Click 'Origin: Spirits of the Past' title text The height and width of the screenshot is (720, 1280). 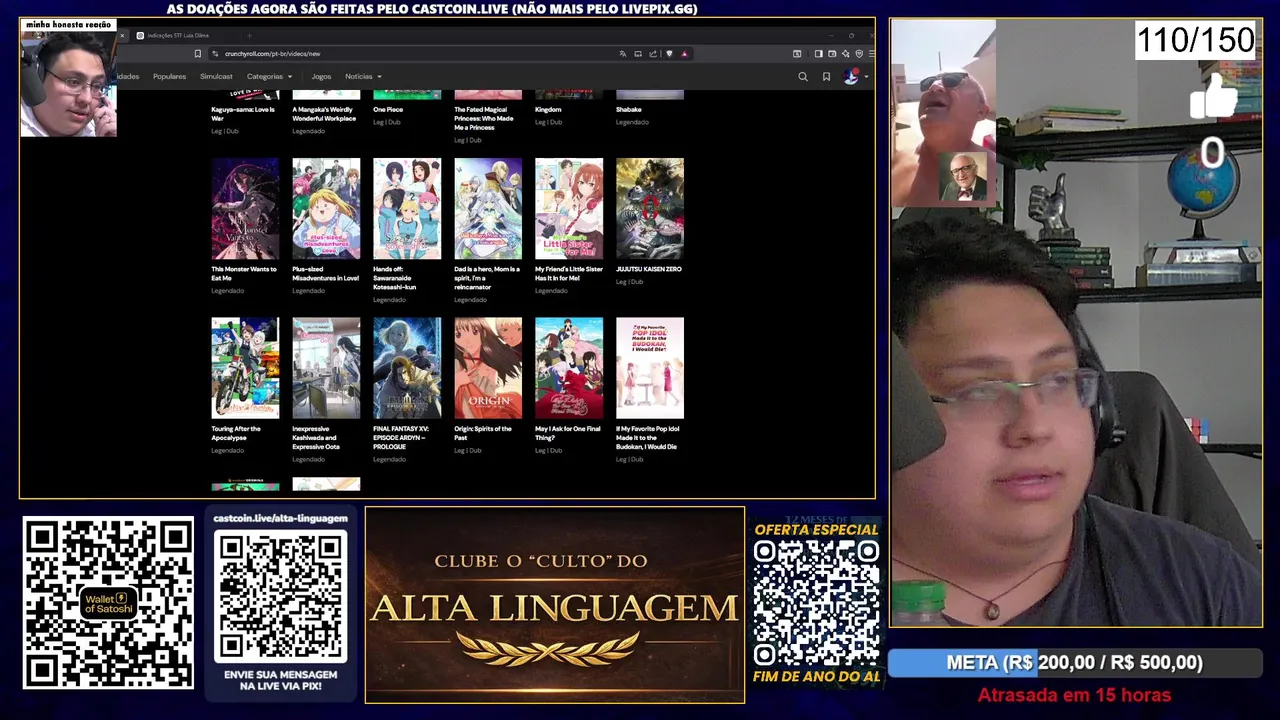(x=483, y=433)
